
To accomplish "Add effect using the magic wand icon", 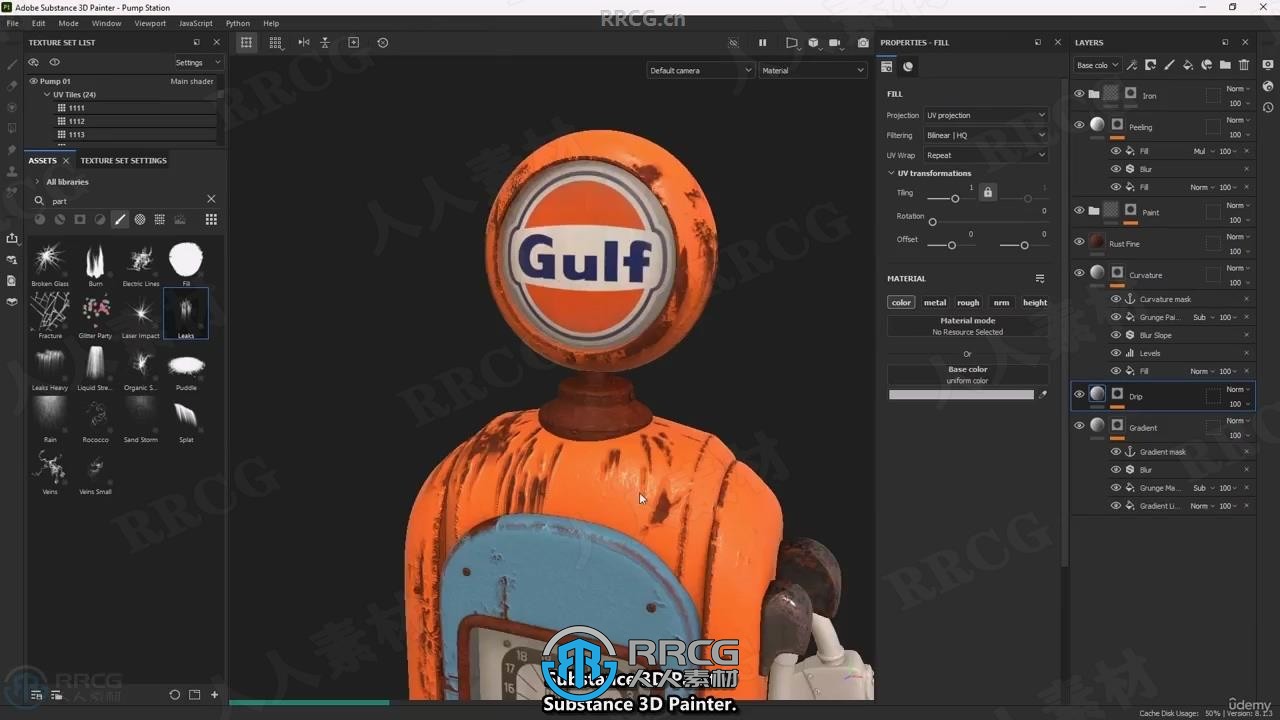I will click(x=1132, y=65).
